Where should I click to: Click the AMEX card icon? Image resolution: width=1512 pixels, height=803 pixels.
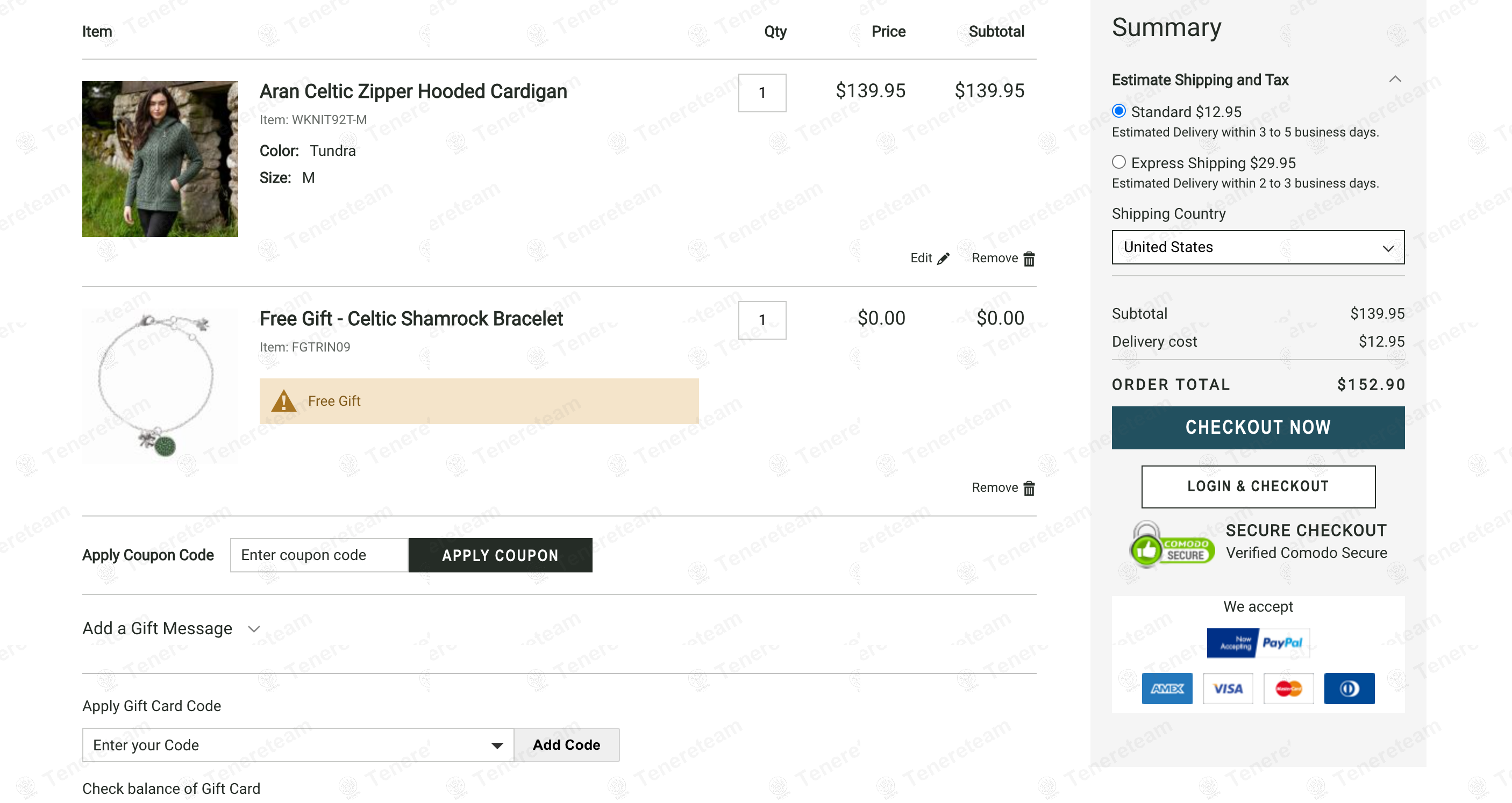[x=1166, y=689]
